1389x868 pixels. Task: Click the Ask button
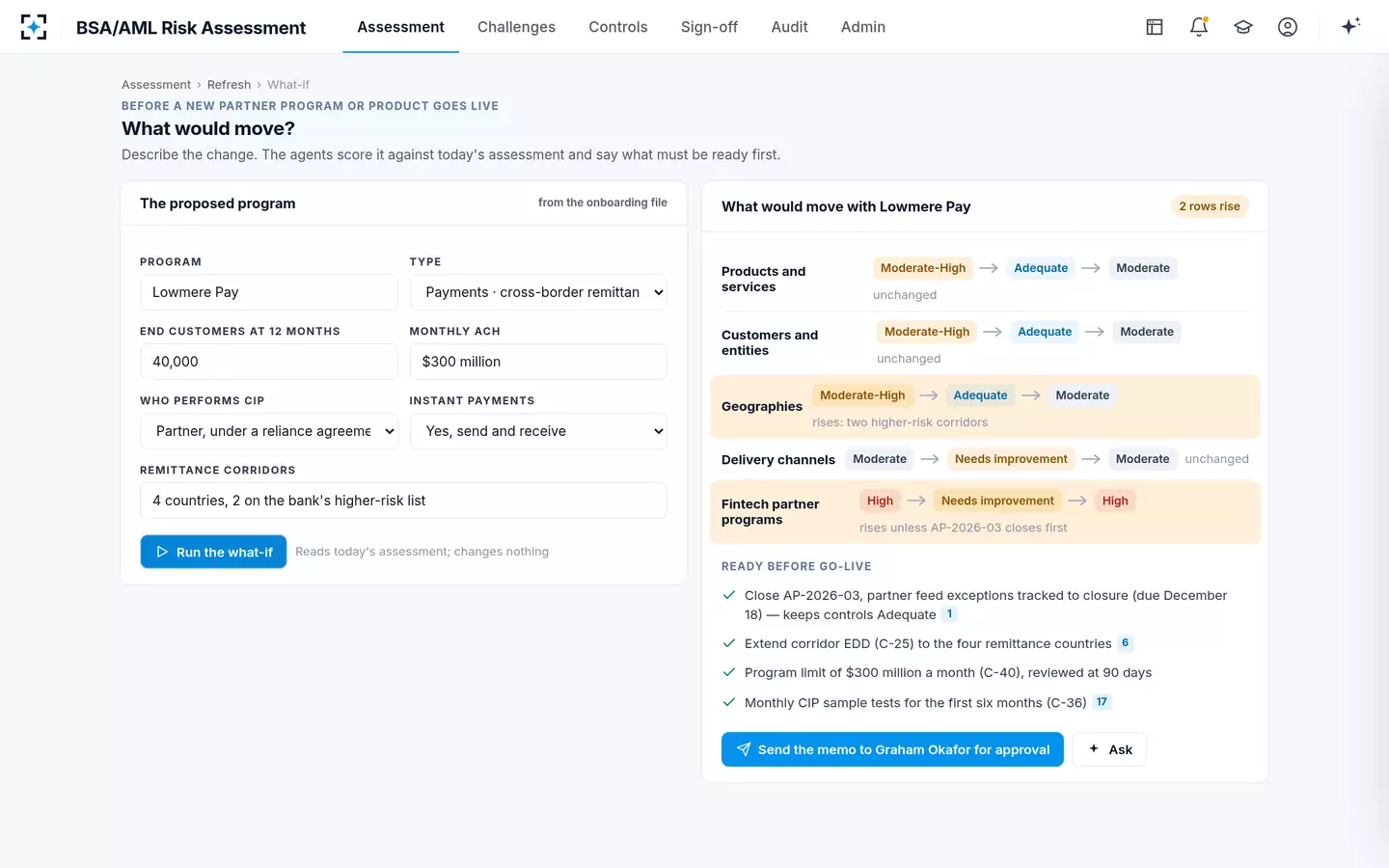[1109, 749]
